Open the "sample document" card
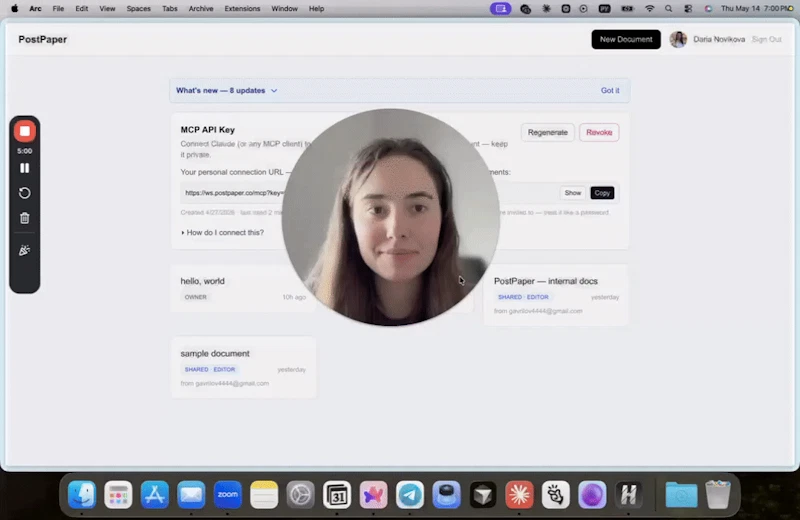This screenshot has width=800, height=520. 243,367
